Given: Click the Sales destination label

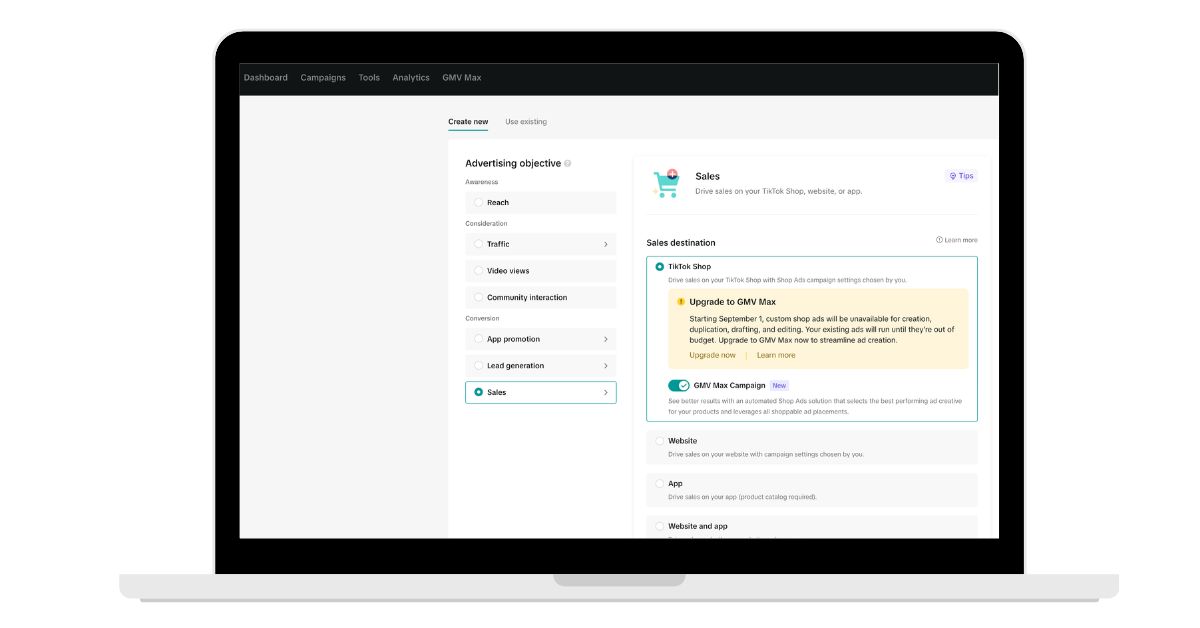Looking at the screenshot, I should point(681,243).
